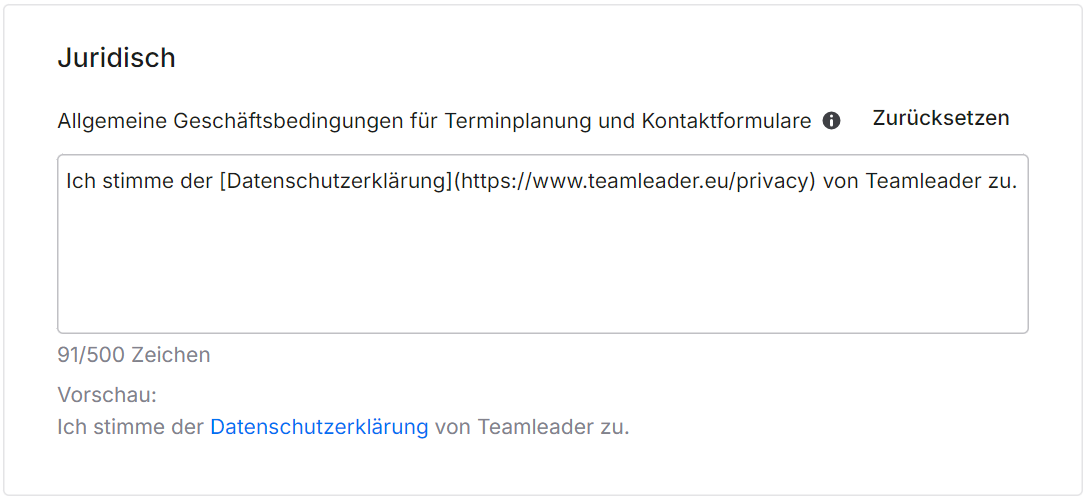This screenshot has width=1087, height=498.
Task: Click the word Terminplanung in the field label
Action: pos(516,121)
